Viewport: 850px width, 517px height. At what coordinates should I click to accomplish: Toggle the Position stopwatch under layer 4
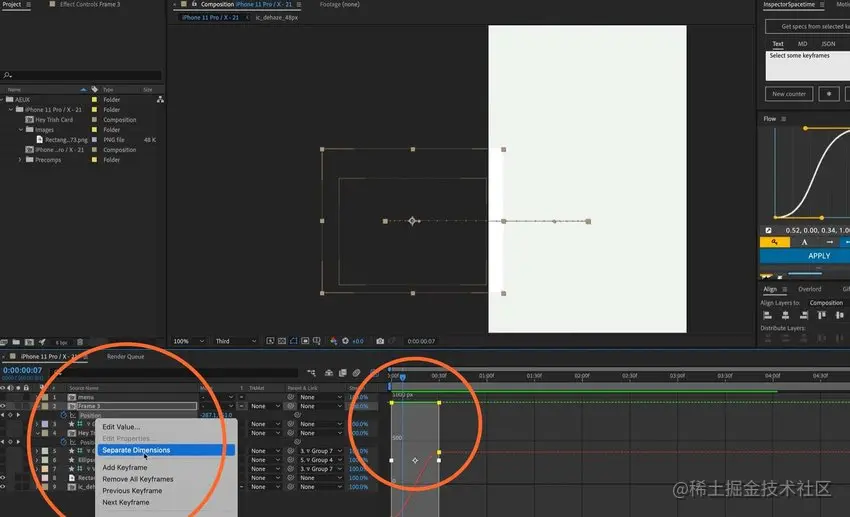pyautogui.click(x=64, y=442)
